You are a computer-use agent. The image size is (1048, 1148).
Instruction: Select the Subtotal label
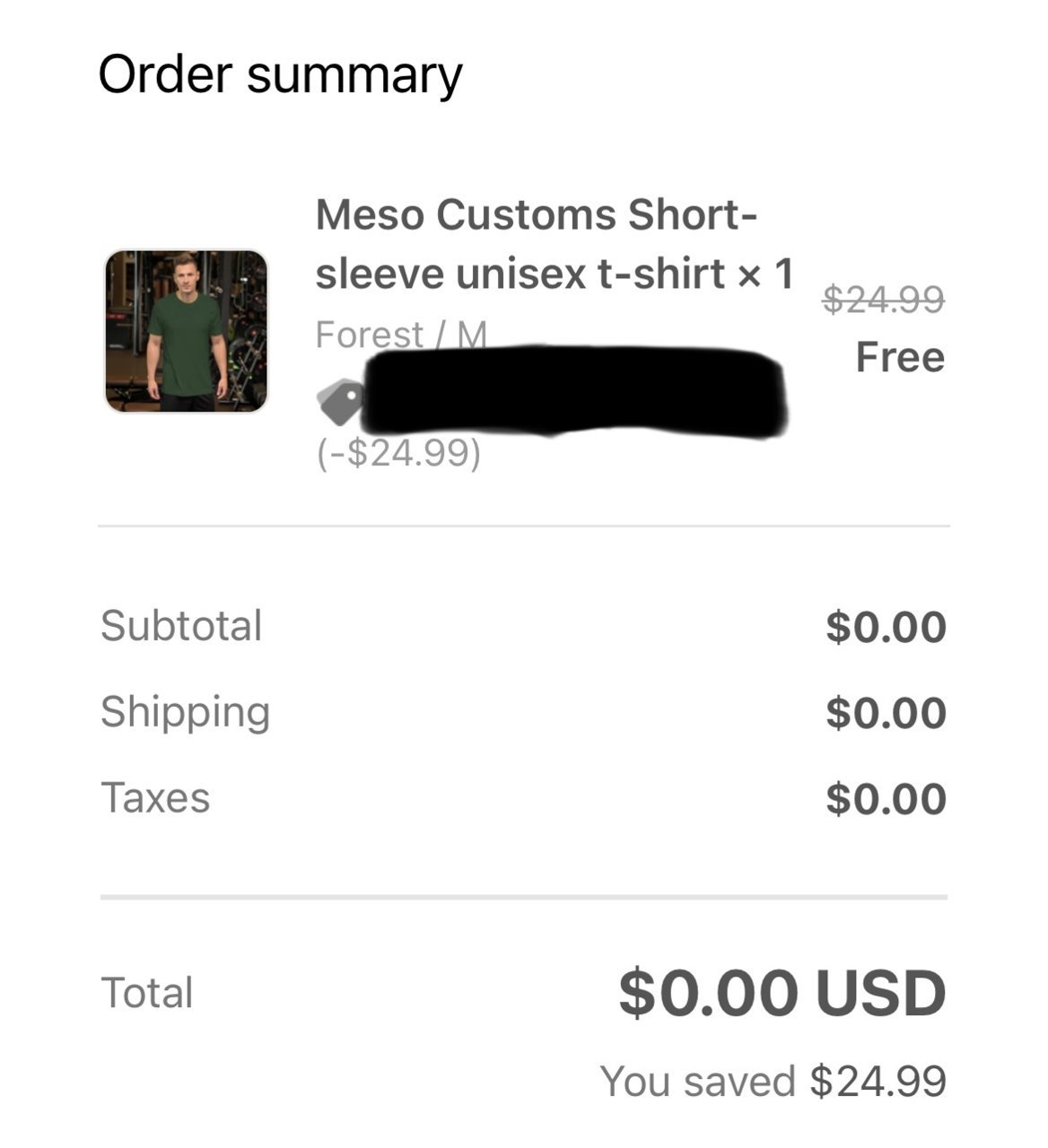pyautogui.click(x=181, y=625)
